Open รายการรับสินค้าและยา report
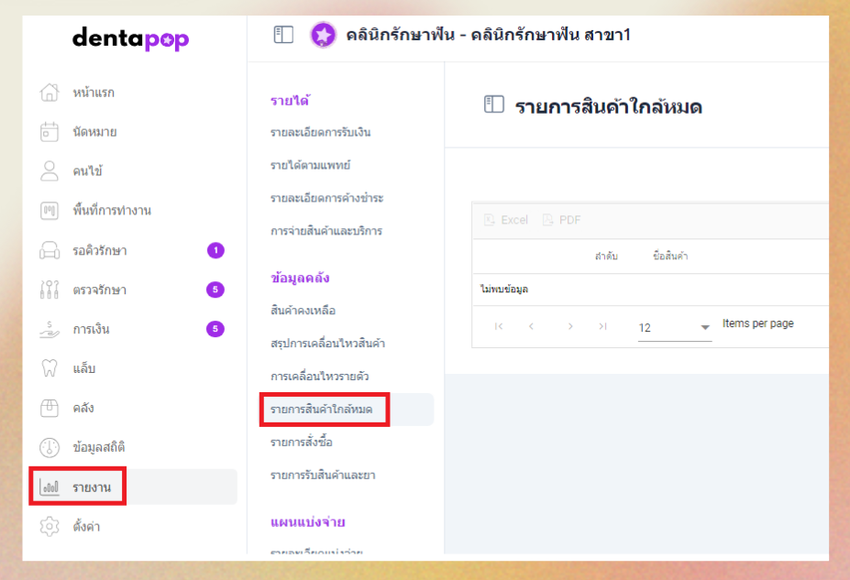This screenshot has height=580, width=850. coord(323,475)
